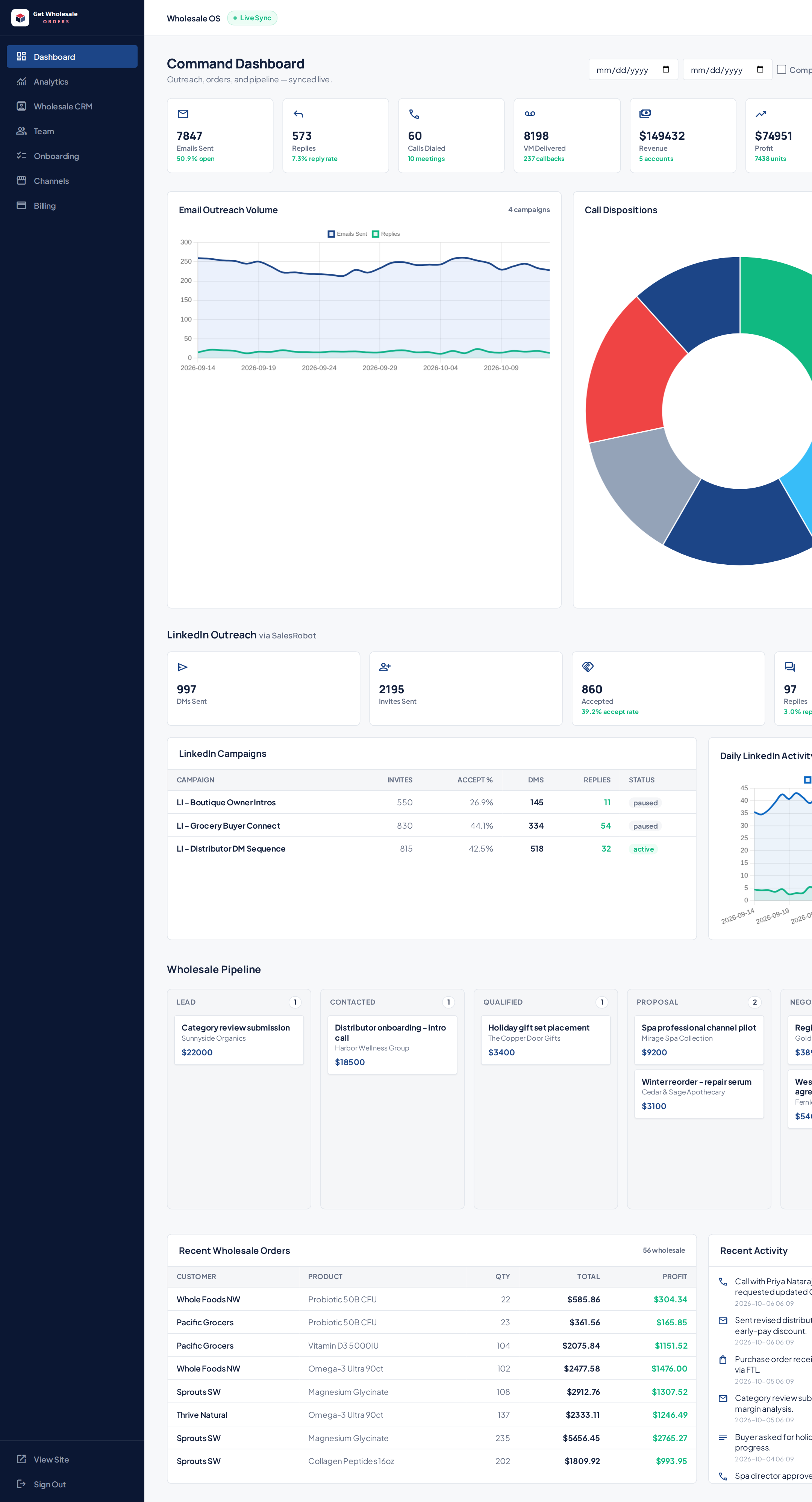812x1502 pixels.
Task: Toggle the Compare checkbox
Action: click(782, 70)
